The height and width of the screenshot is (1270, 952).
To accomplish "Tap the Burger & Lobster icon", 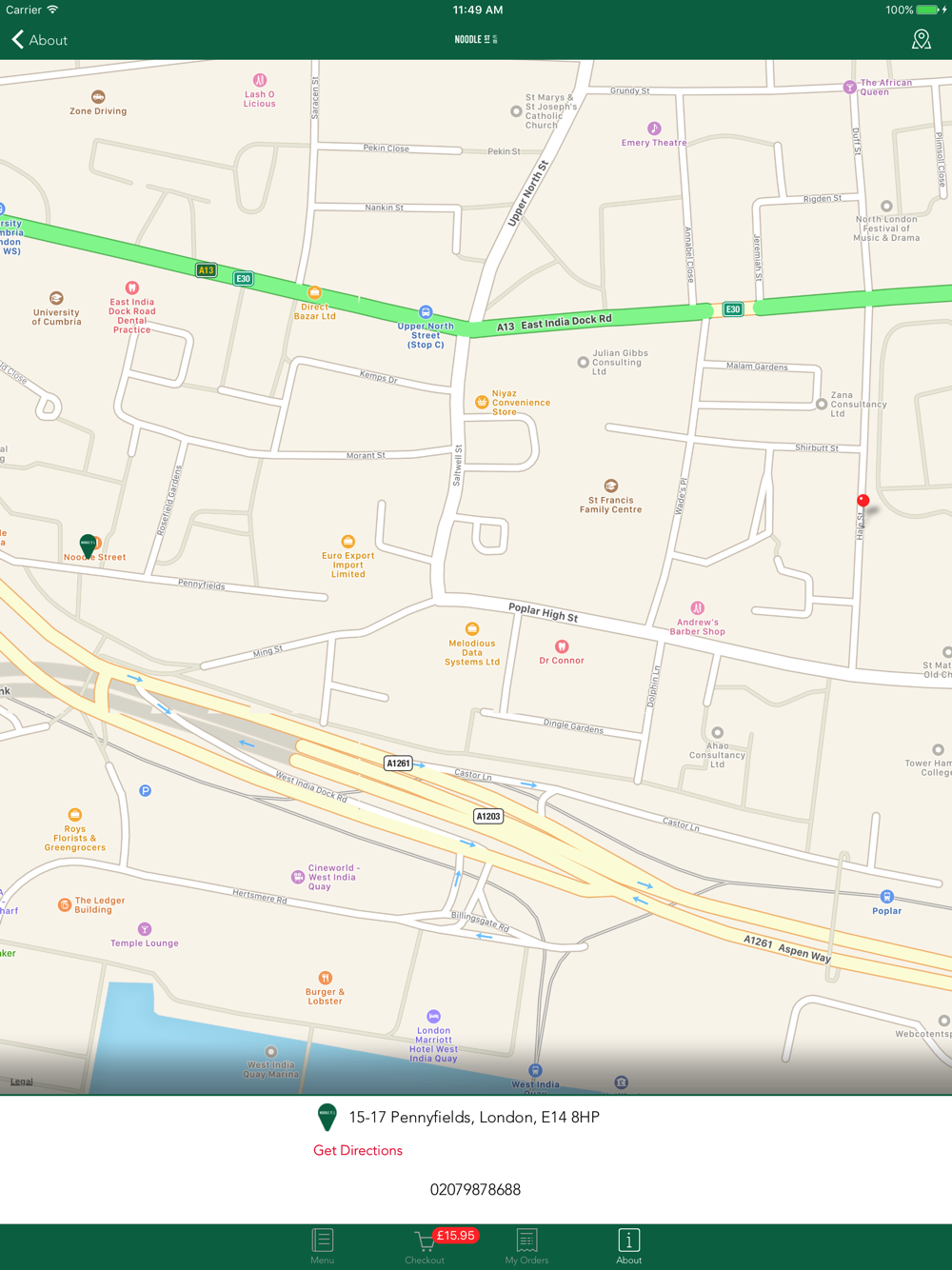I will [x=325, y=978].
